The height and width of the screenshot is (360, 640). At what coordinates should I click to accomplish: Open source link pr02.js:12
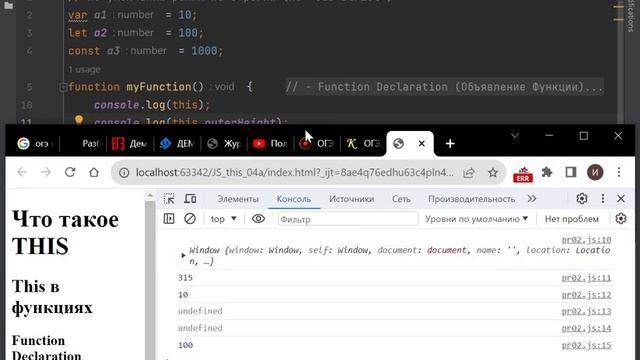586,295
